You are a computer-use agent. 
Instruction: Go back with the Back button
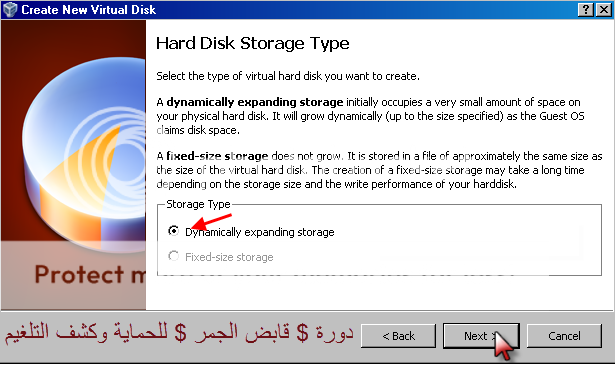click(x=398, y=336)
